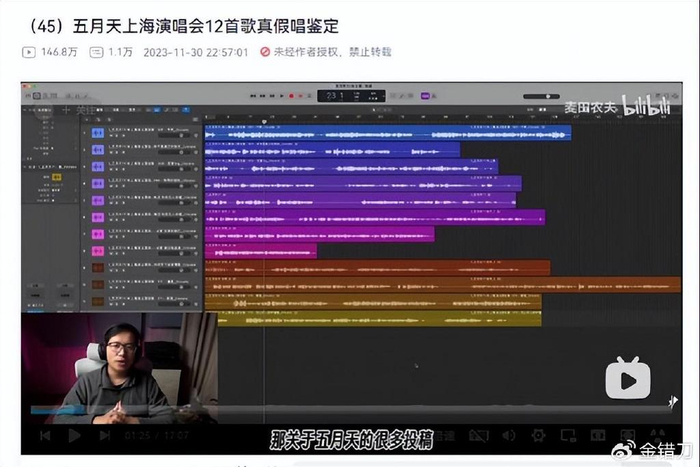Select the blue audio region on track one

[388, 133]
